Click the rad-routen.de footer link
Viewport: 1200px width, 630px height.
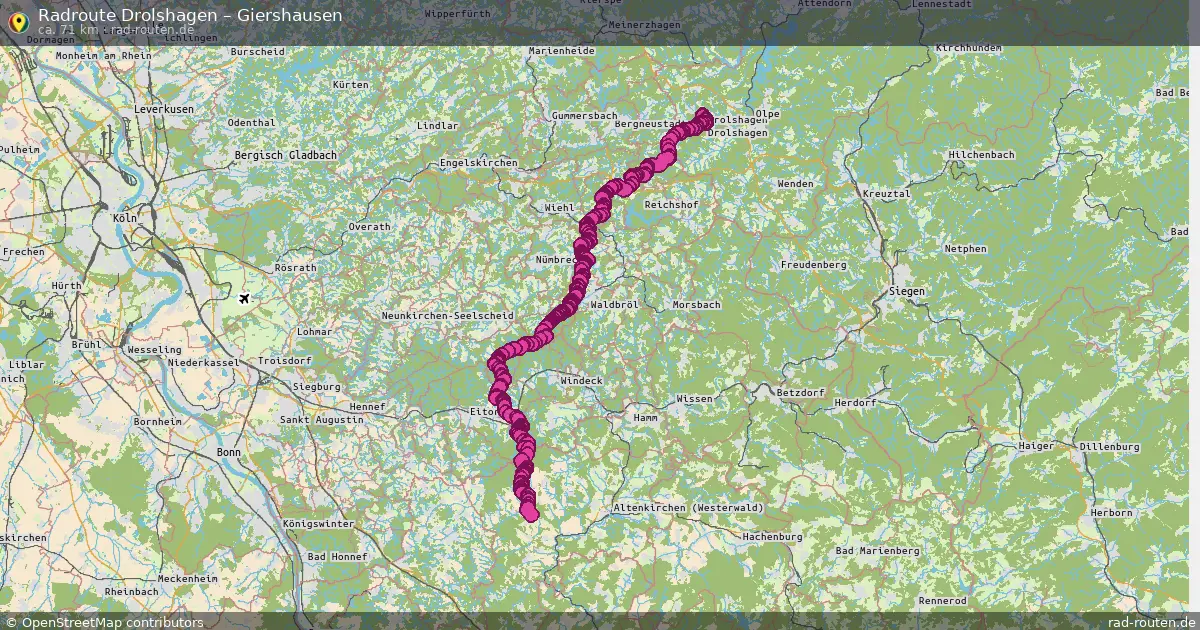pyautogui.click(x=1152, y=622)
